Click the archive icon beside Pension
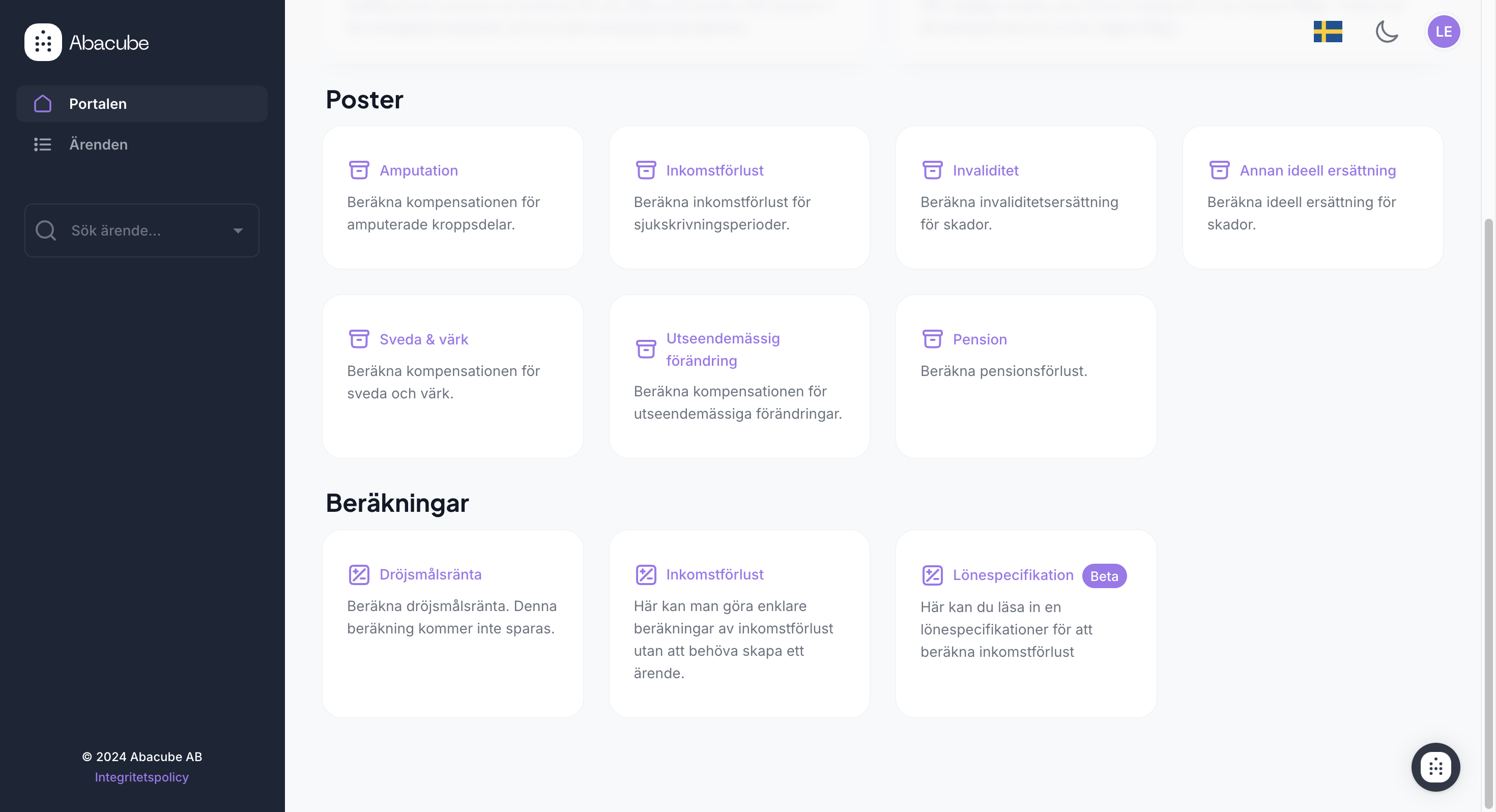 (932, 339)
